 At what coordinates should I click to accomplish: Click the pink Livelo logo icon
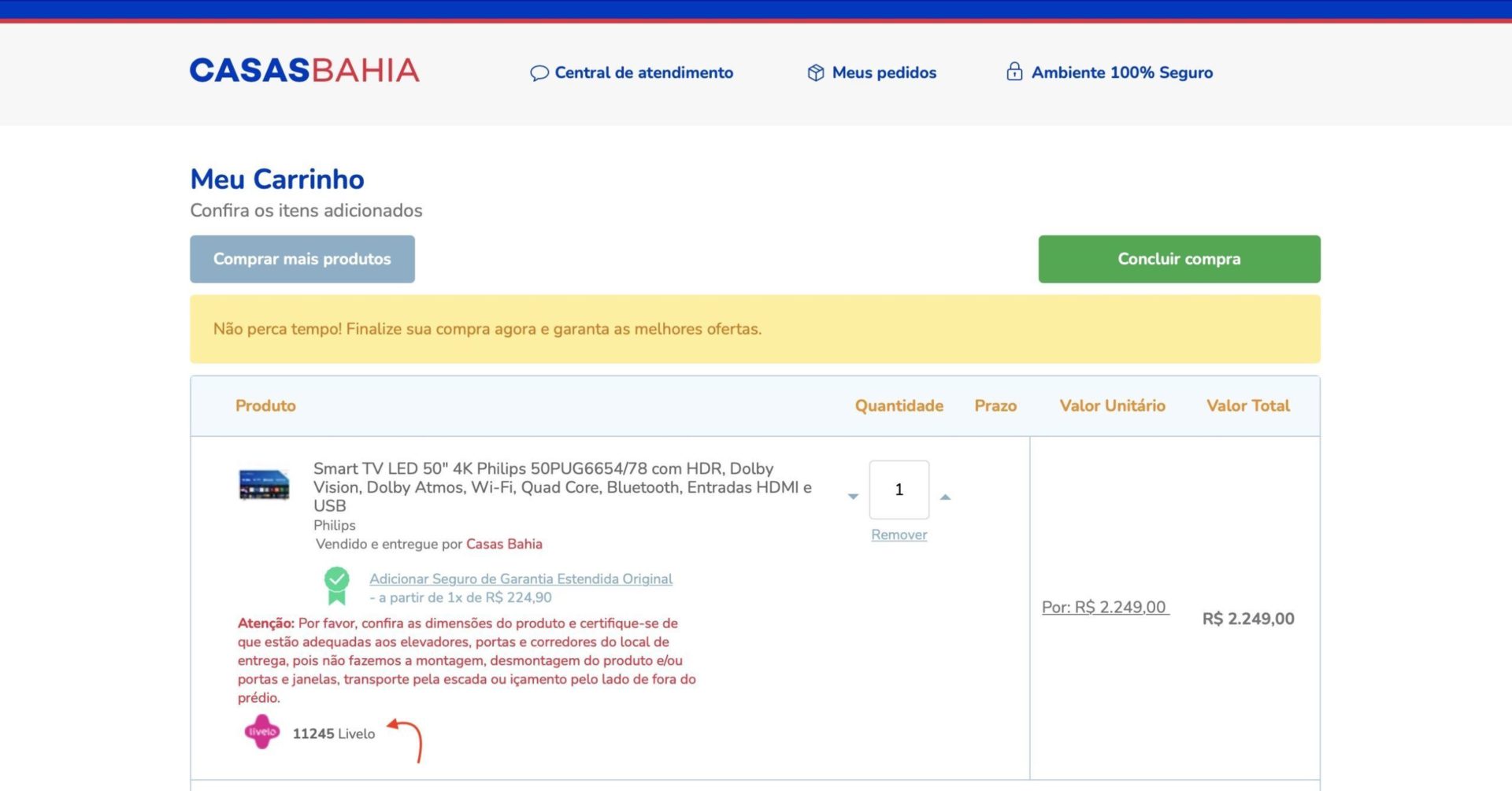pos(262,732)
